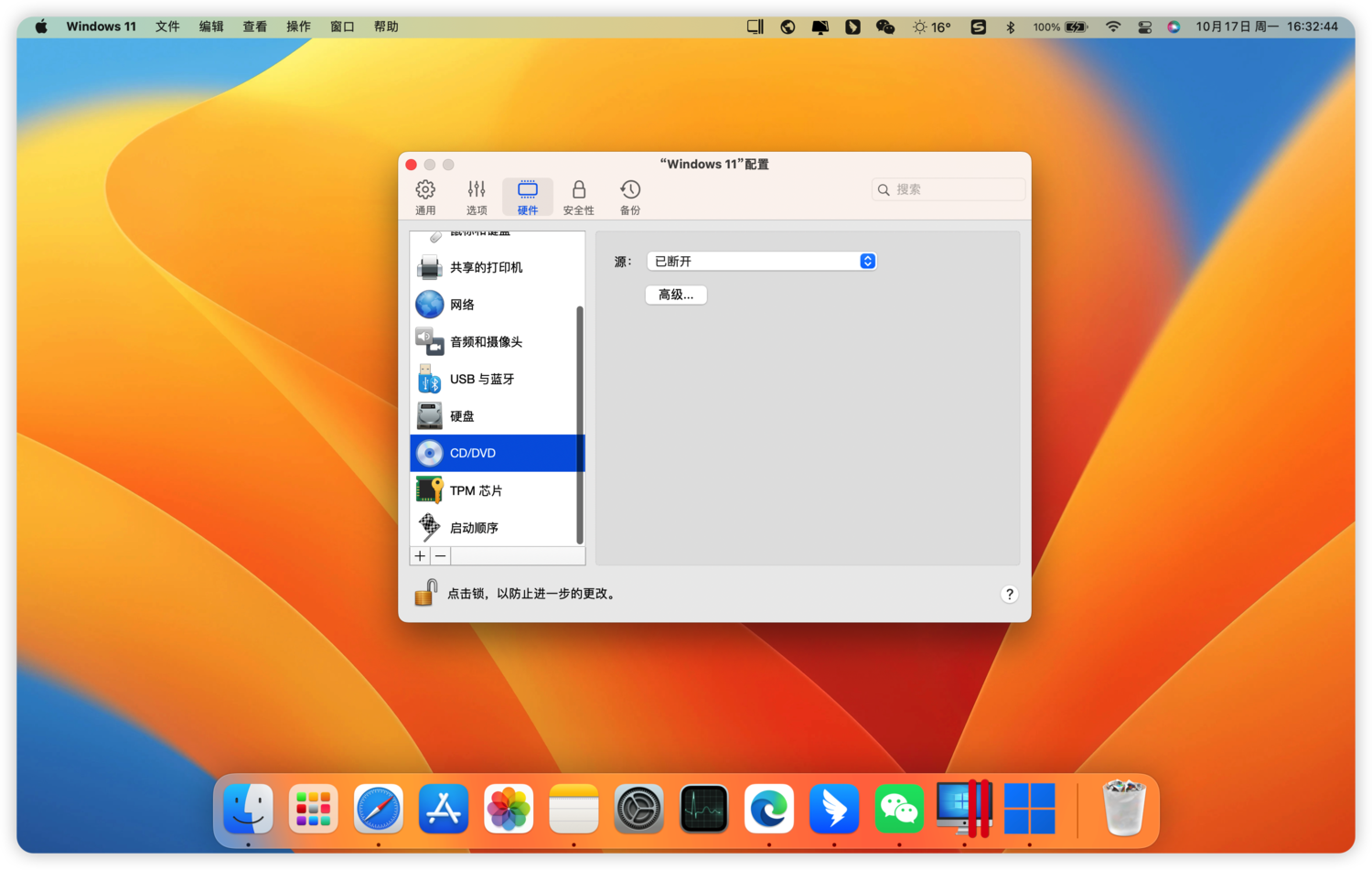Viewport: 1372px width, 870px height.
Task: Click the weather 16° menu bar item
Action: (x=932, y=27)
